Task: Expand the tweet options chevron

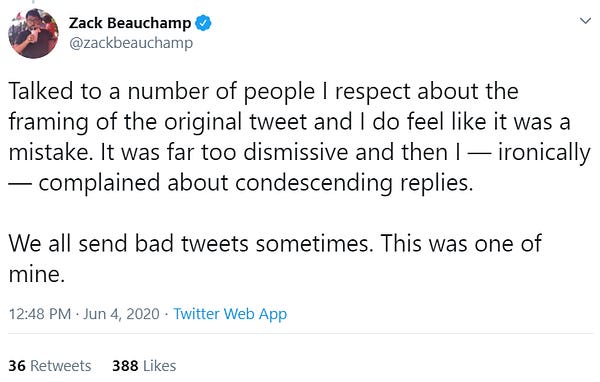Action: (585, 21)
